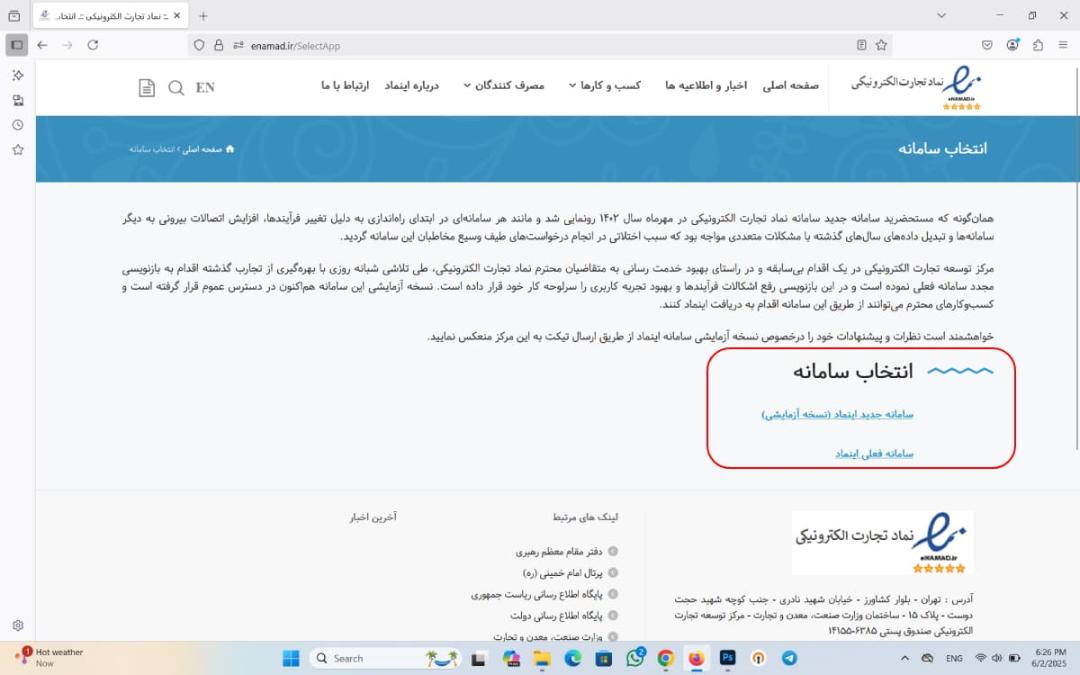
Task: Open the درباره اینماد nav item
Action: coord(412,85)
